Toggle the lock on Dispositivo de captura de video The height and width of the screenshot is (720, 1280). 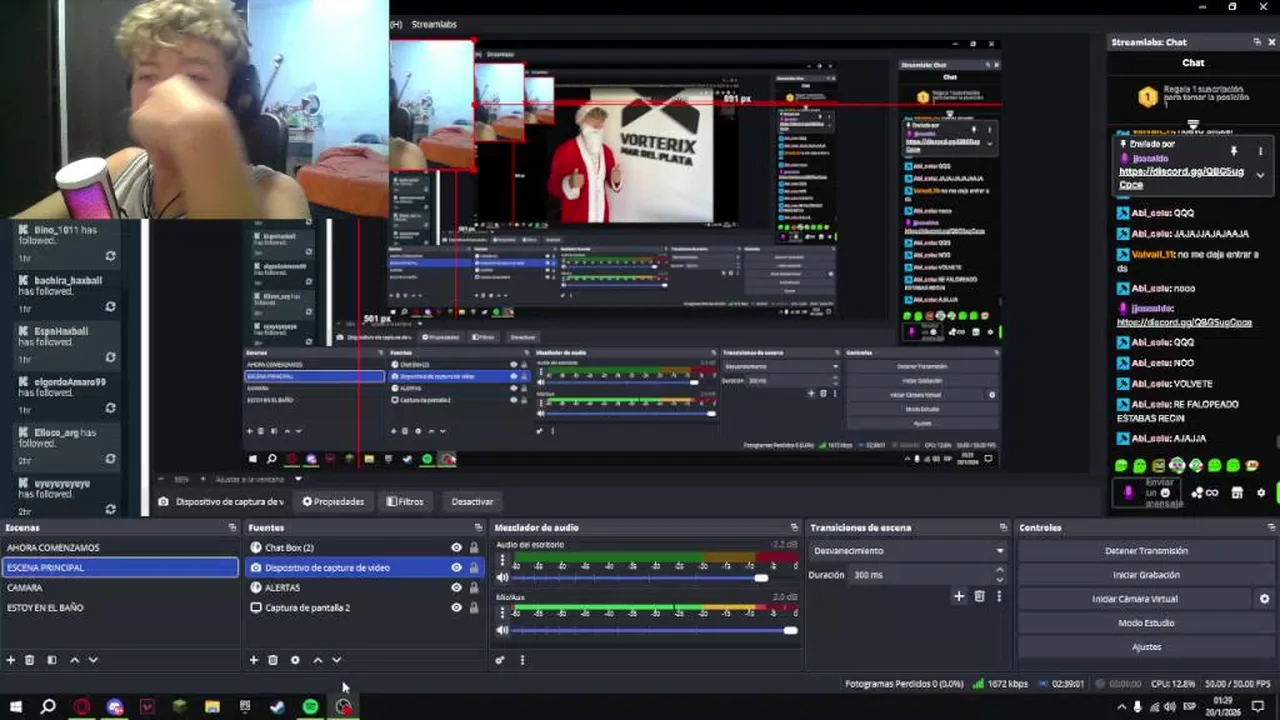(474, 568)
